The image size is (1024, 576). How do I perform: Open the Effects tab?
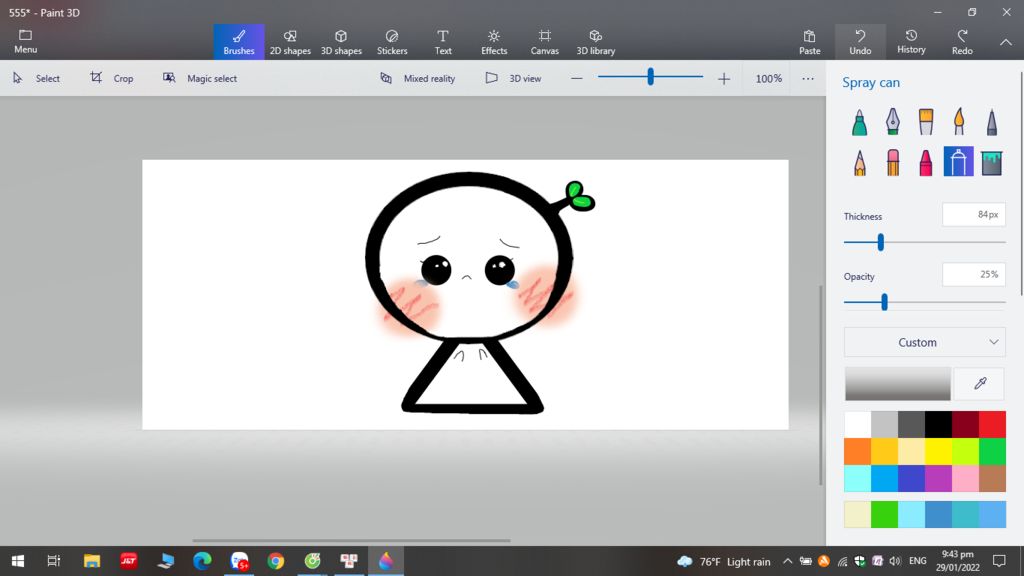pos(494,42)
